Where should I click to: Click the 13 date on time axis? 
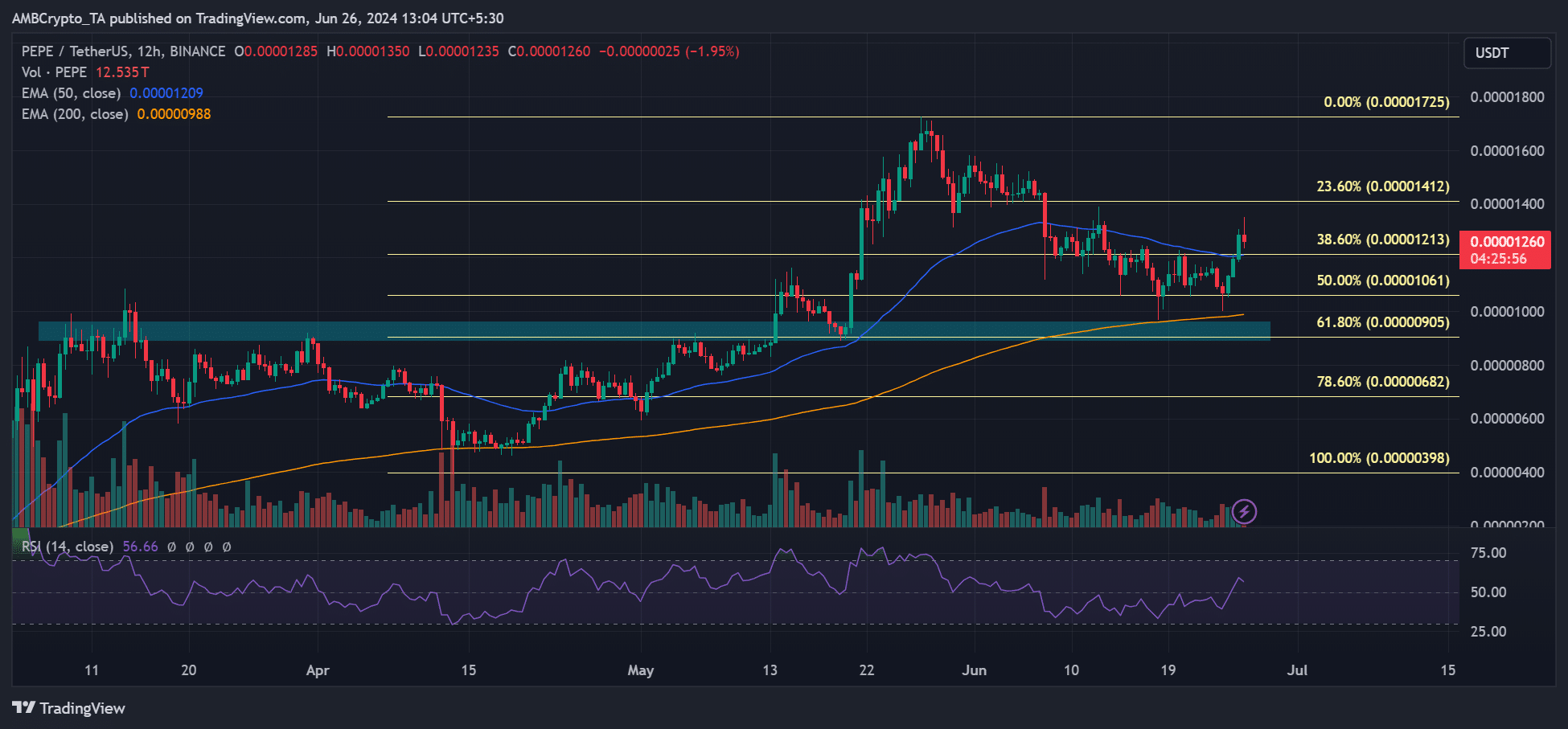(x=770, y=670)
